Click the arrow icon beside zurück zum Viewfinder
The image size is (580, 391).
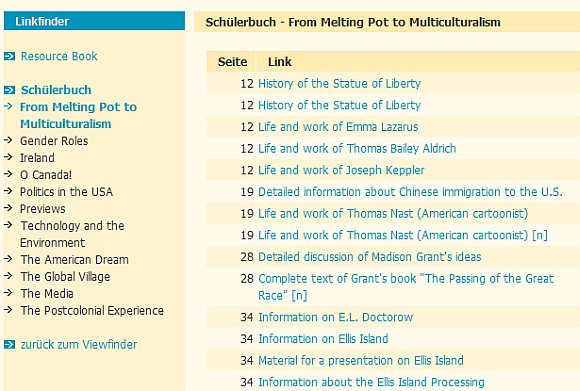[9, 344]
